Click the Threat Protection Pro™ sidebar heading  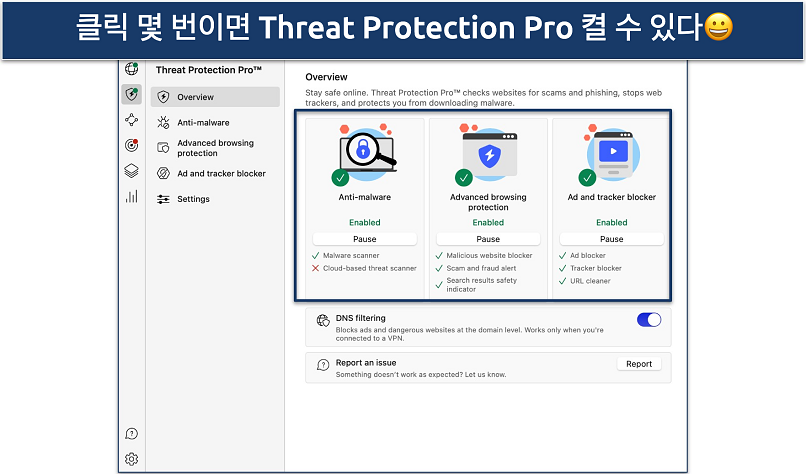[209, 70]
